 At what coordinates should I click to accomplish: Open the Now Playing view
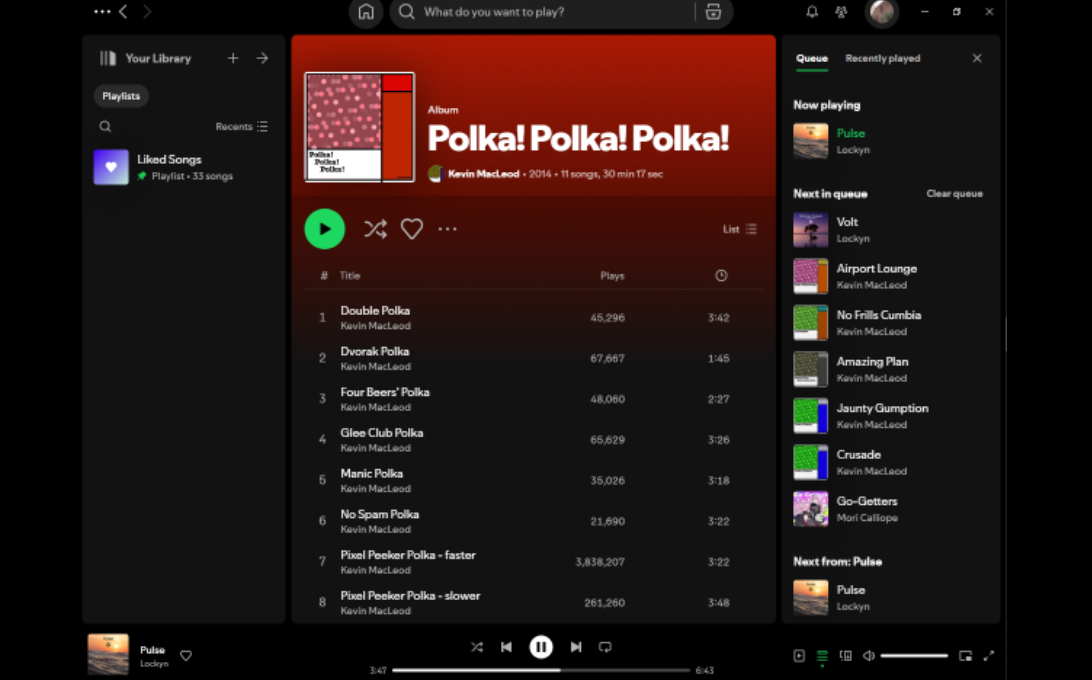pos(799,655)
